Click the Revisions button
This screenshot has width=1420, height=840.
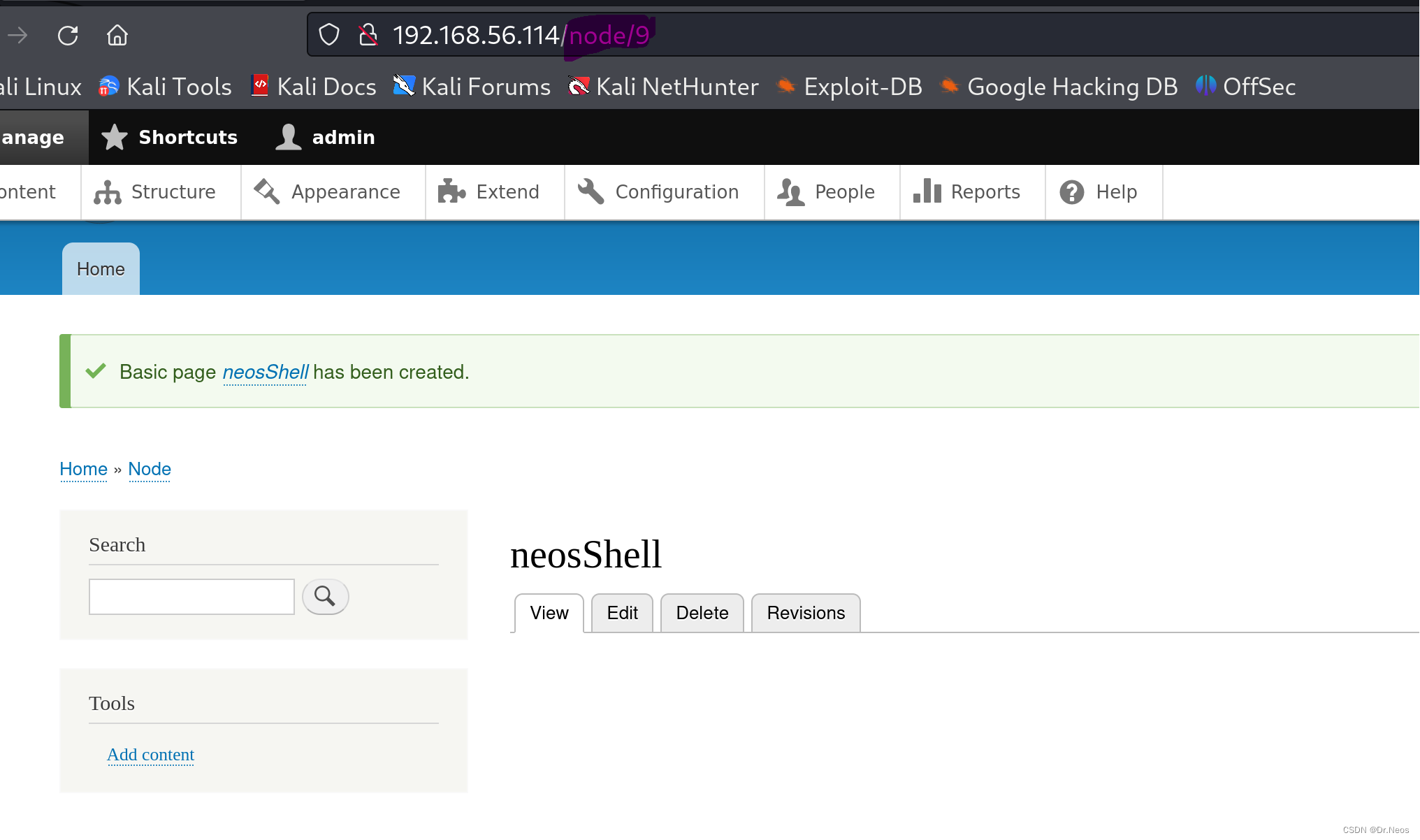pos(807,612)
